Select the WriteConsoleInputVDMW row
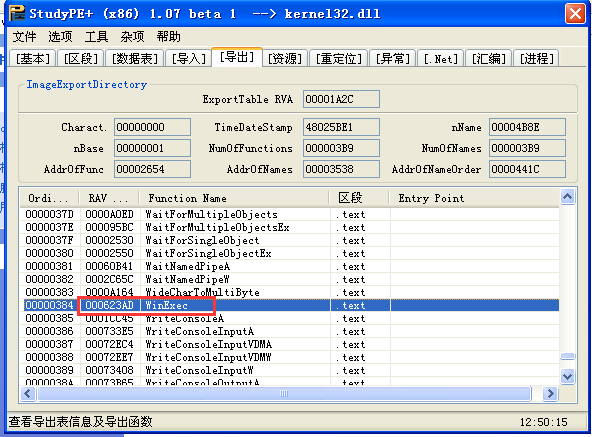This screenshot has width=592, height=437. pyautogui.click(x=290, y=357)
